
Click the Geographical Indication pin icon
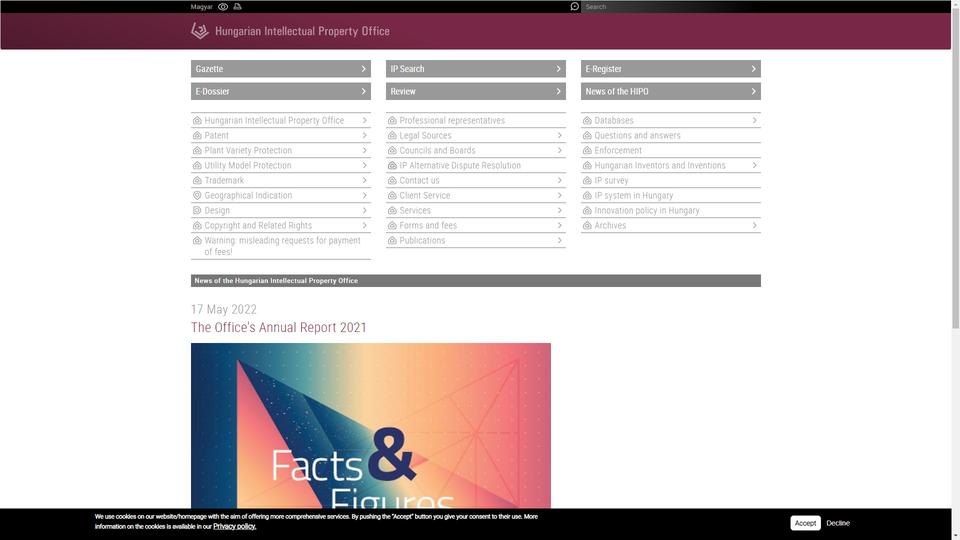coord(197,195)
